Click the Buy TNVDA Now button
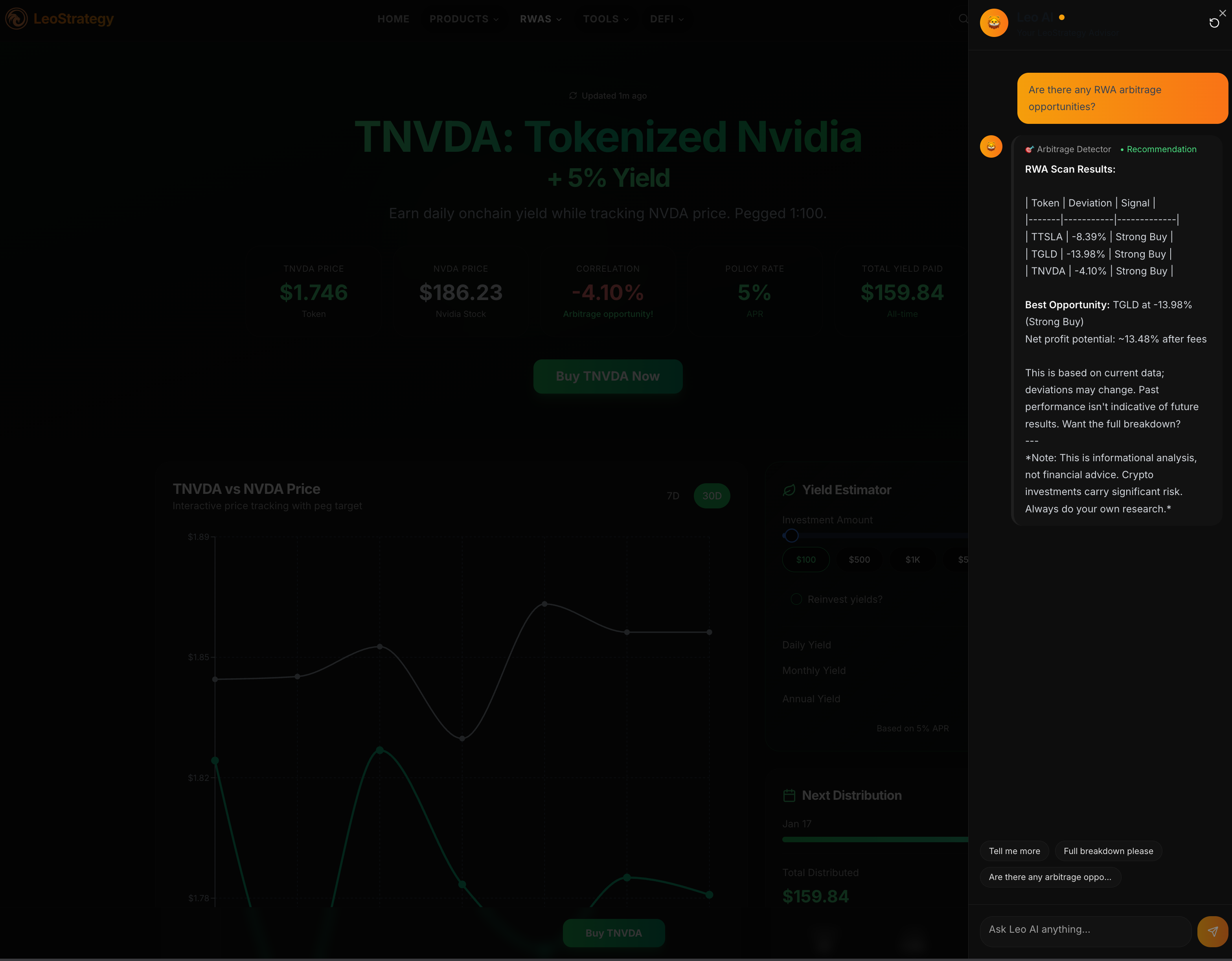Viewport: 1232px width, 961px height. pyautogui.click(x=607, y=376)
